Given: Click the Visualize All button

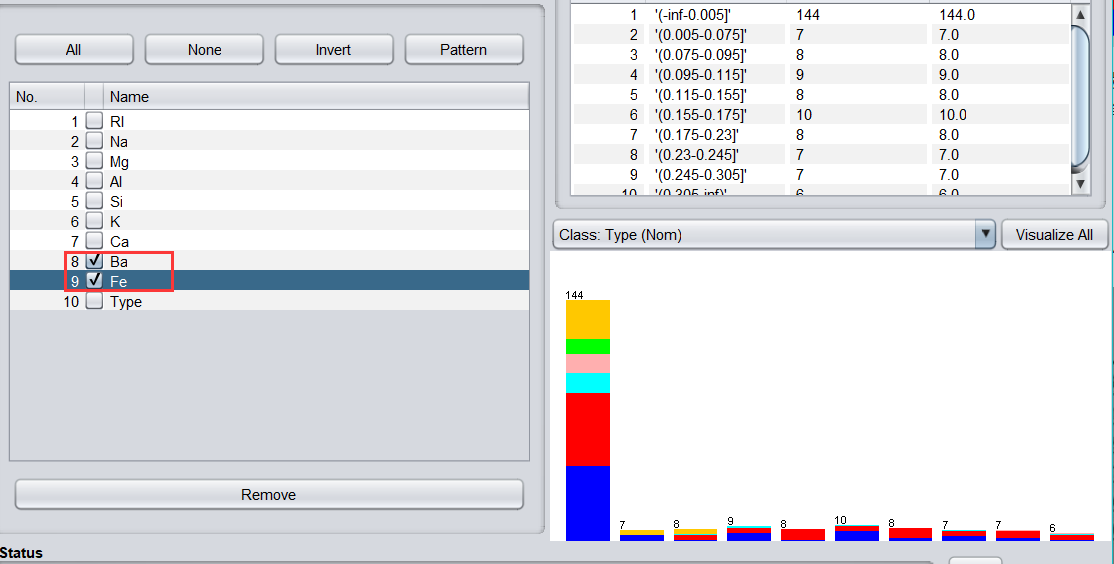Looking at the screenshot, I should [1054, 234].
